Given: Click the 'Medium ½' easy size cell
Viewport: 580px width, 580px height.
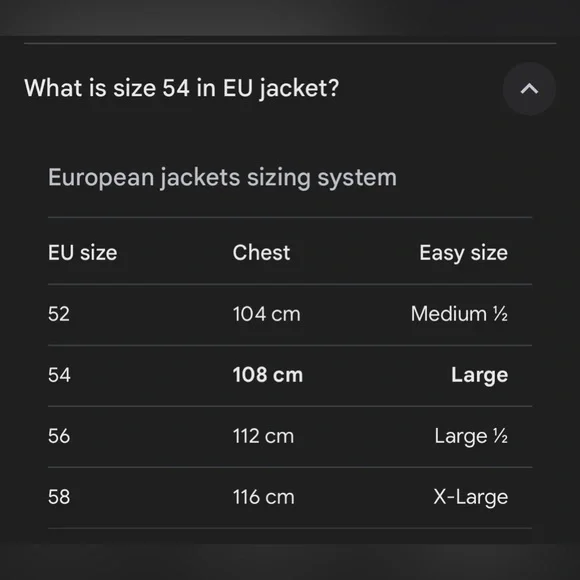Looking at the screenshot, I should coord(459,314).
